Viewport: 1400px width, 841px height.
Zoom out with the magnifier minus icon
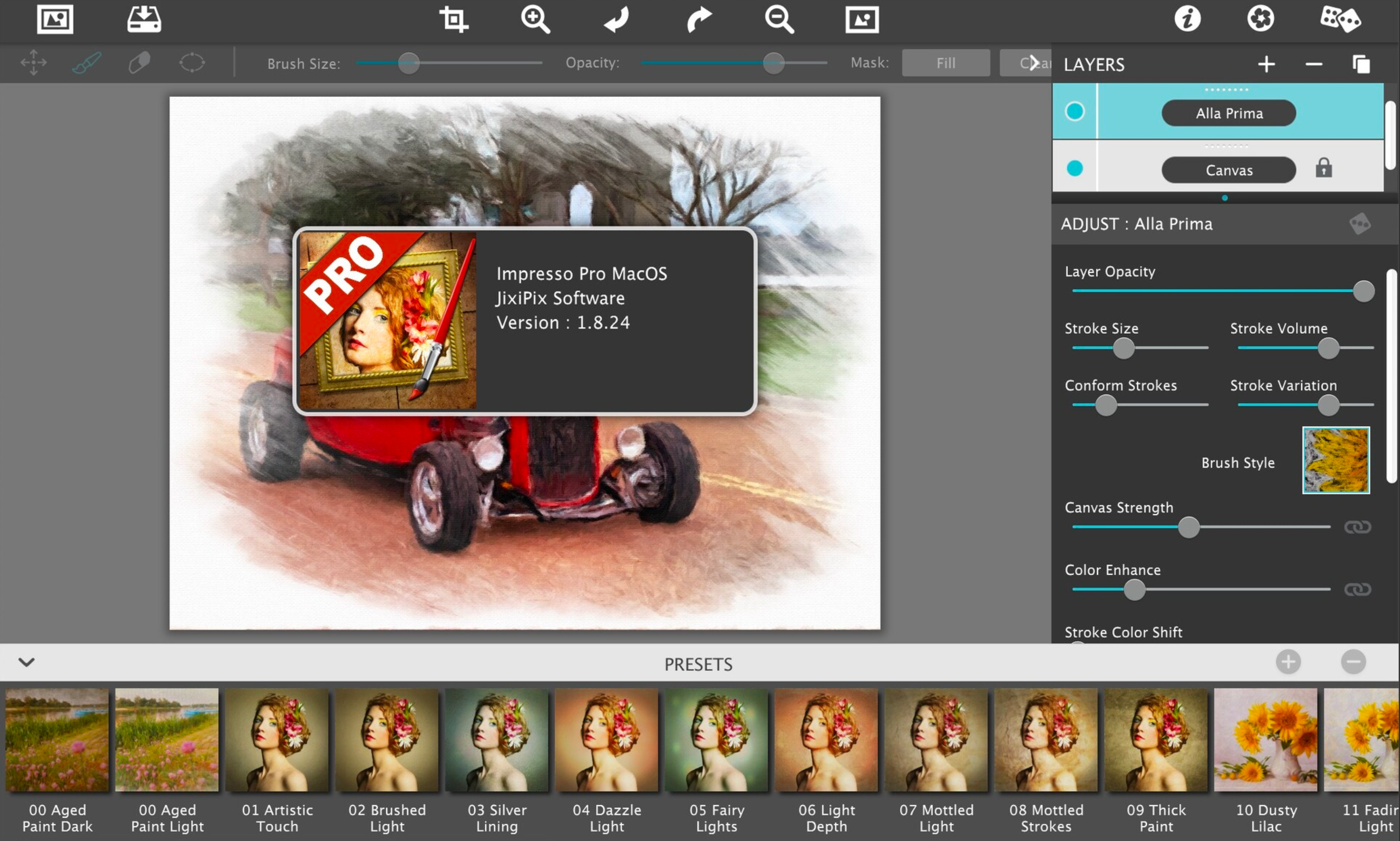779,19
